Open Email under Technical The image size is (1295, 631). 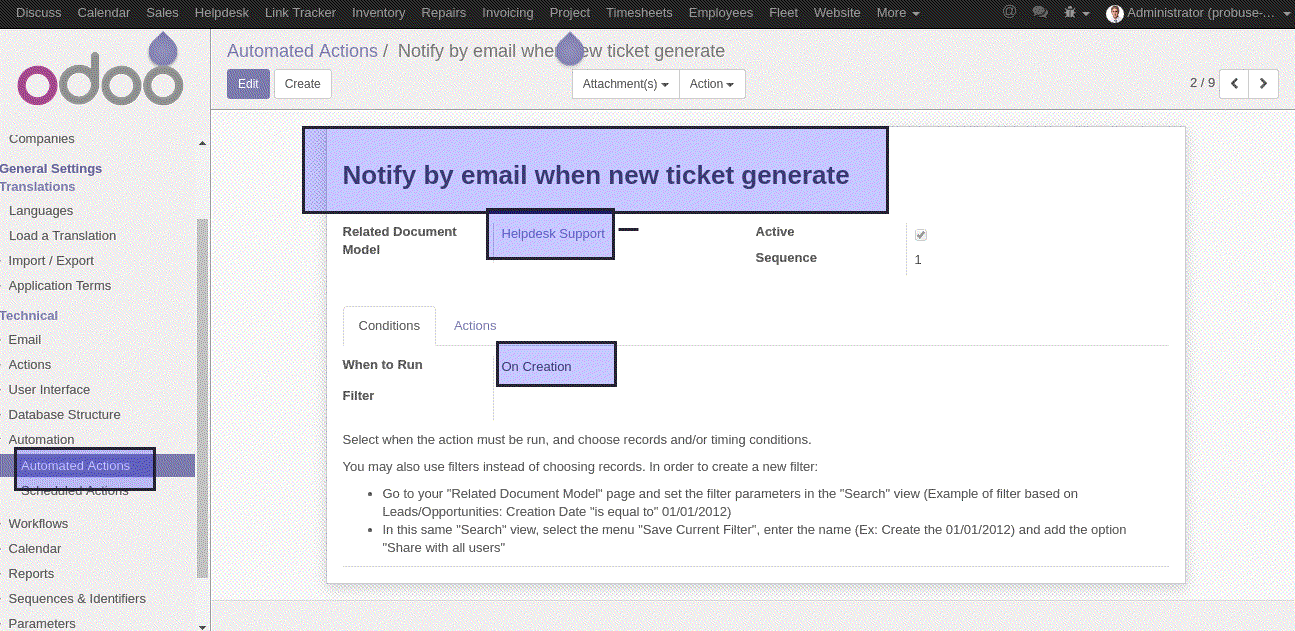(x=25, y=340)
